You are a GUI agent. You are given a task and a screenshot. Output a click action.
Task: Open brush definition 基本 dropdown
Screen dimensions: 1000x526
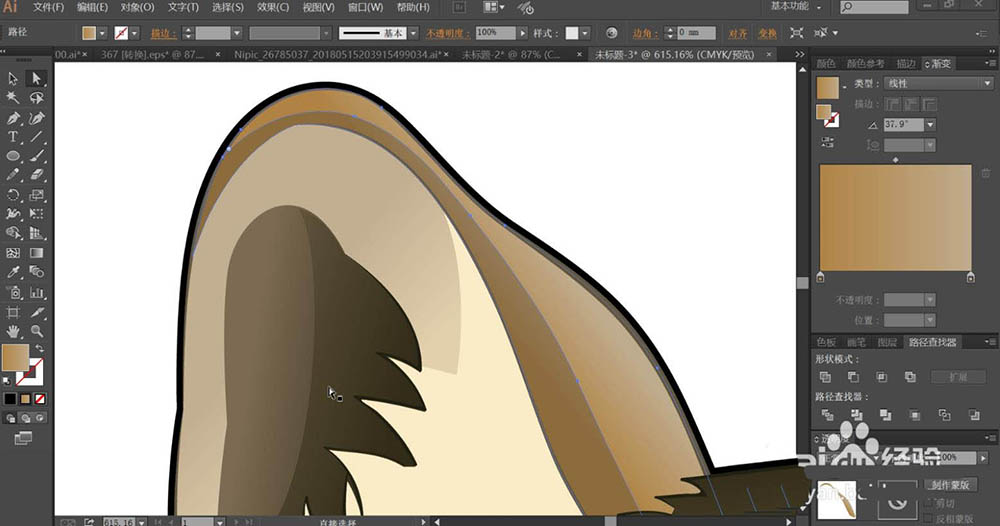coord(413,33)
